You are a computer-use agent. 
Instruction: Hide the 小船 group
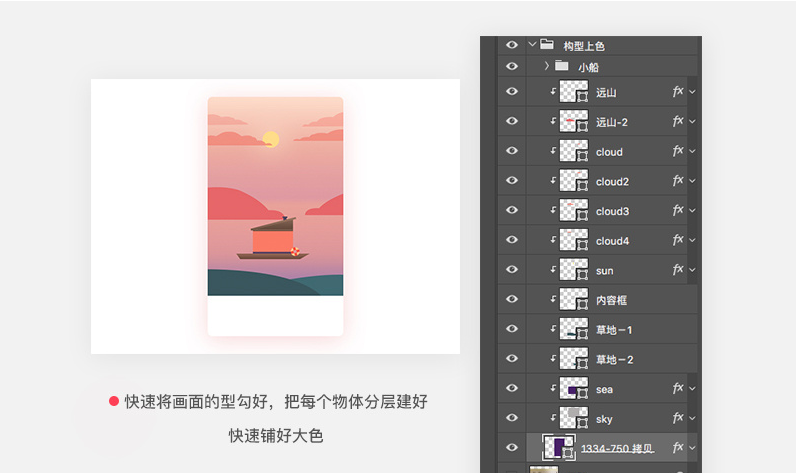pos(511,66)
